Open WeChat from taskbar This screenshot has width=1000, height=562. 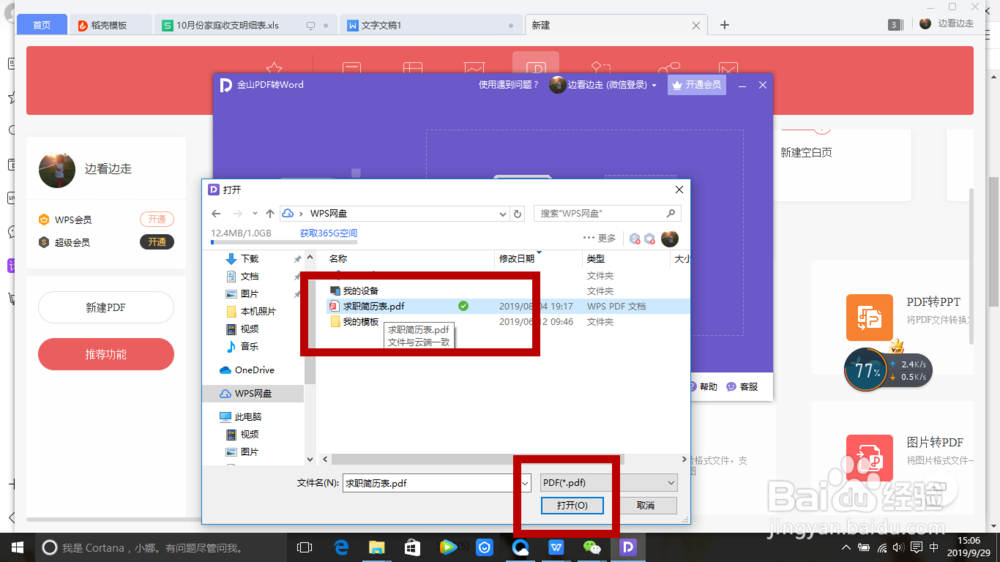[x=592, y=547]
